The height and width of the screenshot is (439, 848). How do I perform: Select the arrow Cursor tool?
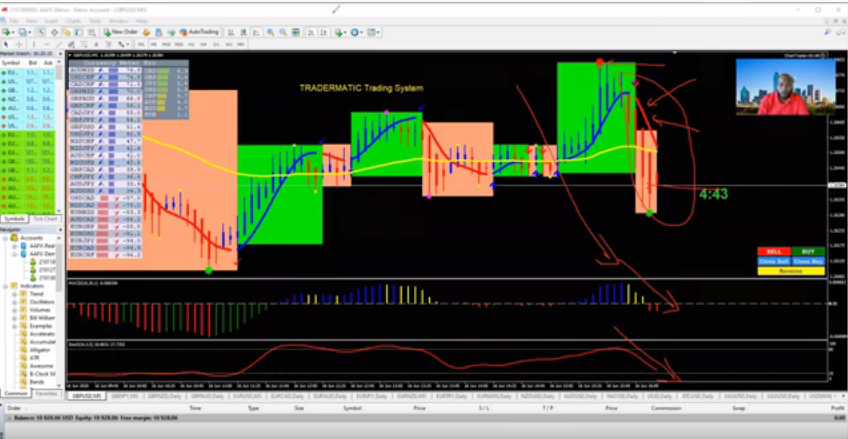(6, 44)
